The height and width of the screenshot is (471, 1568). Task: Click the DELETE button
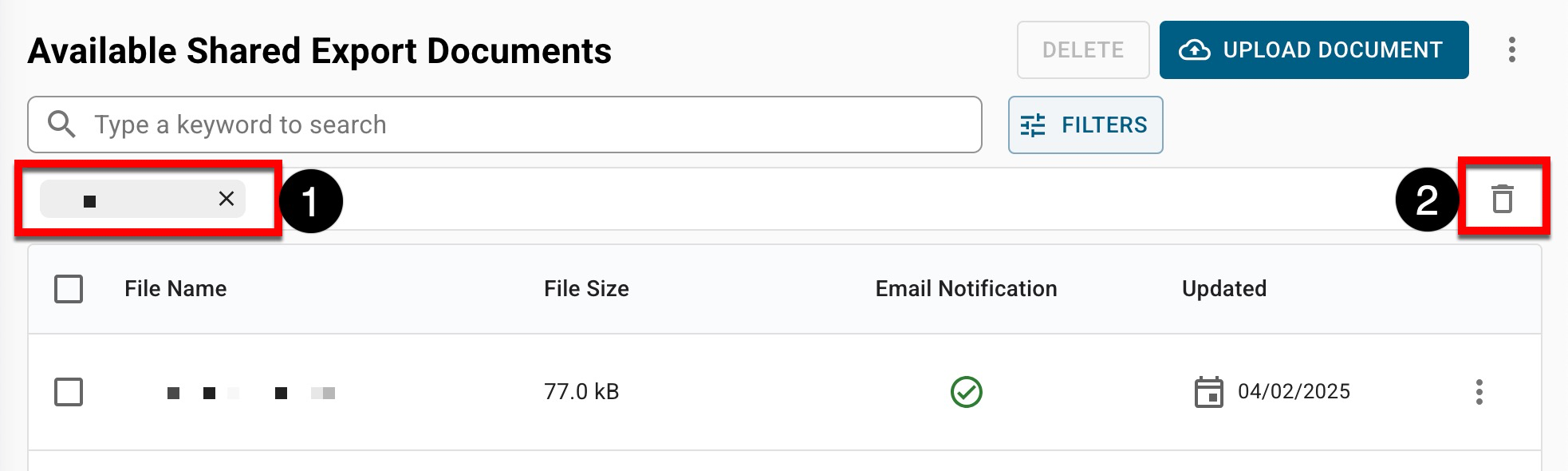pos(1082,50)
